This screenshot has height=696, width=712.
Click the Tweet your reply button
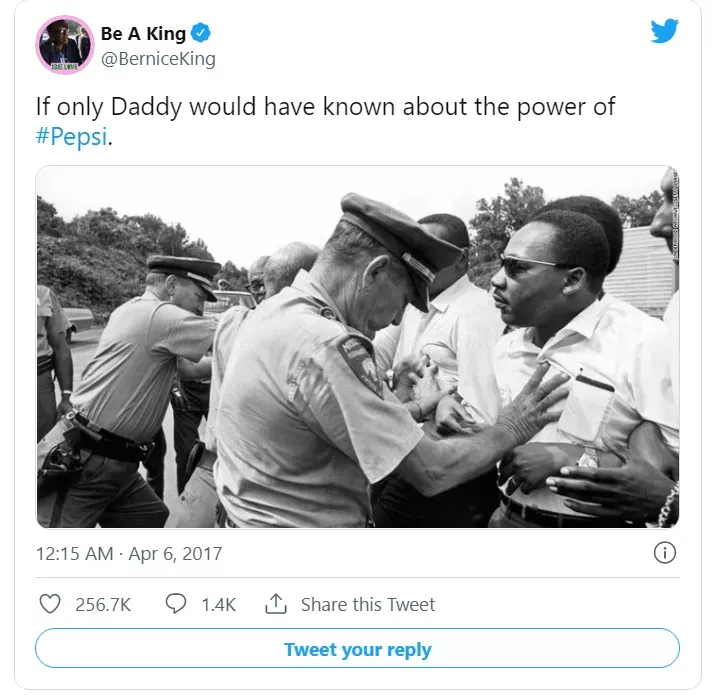point(357,648)
